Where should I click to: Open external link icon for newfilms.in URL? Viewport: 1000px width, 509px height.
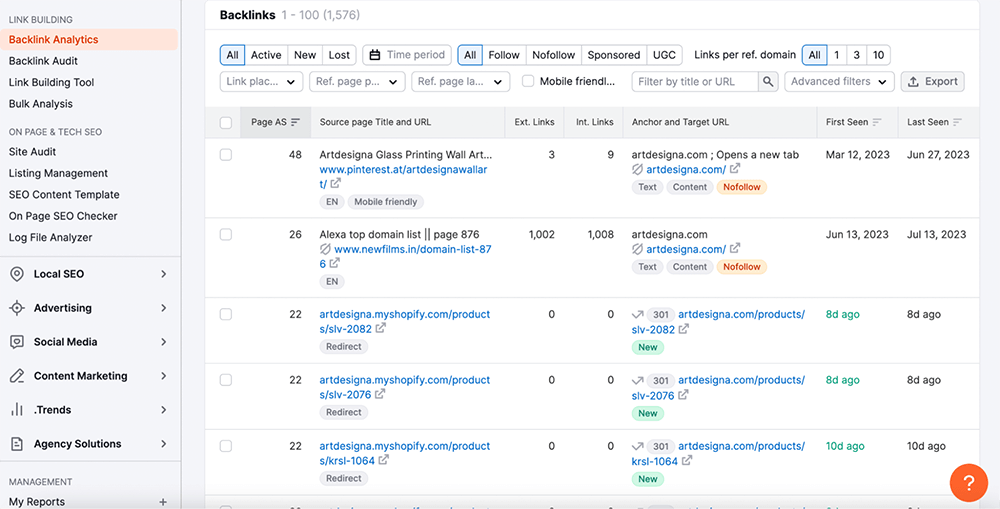coord(335,263)
